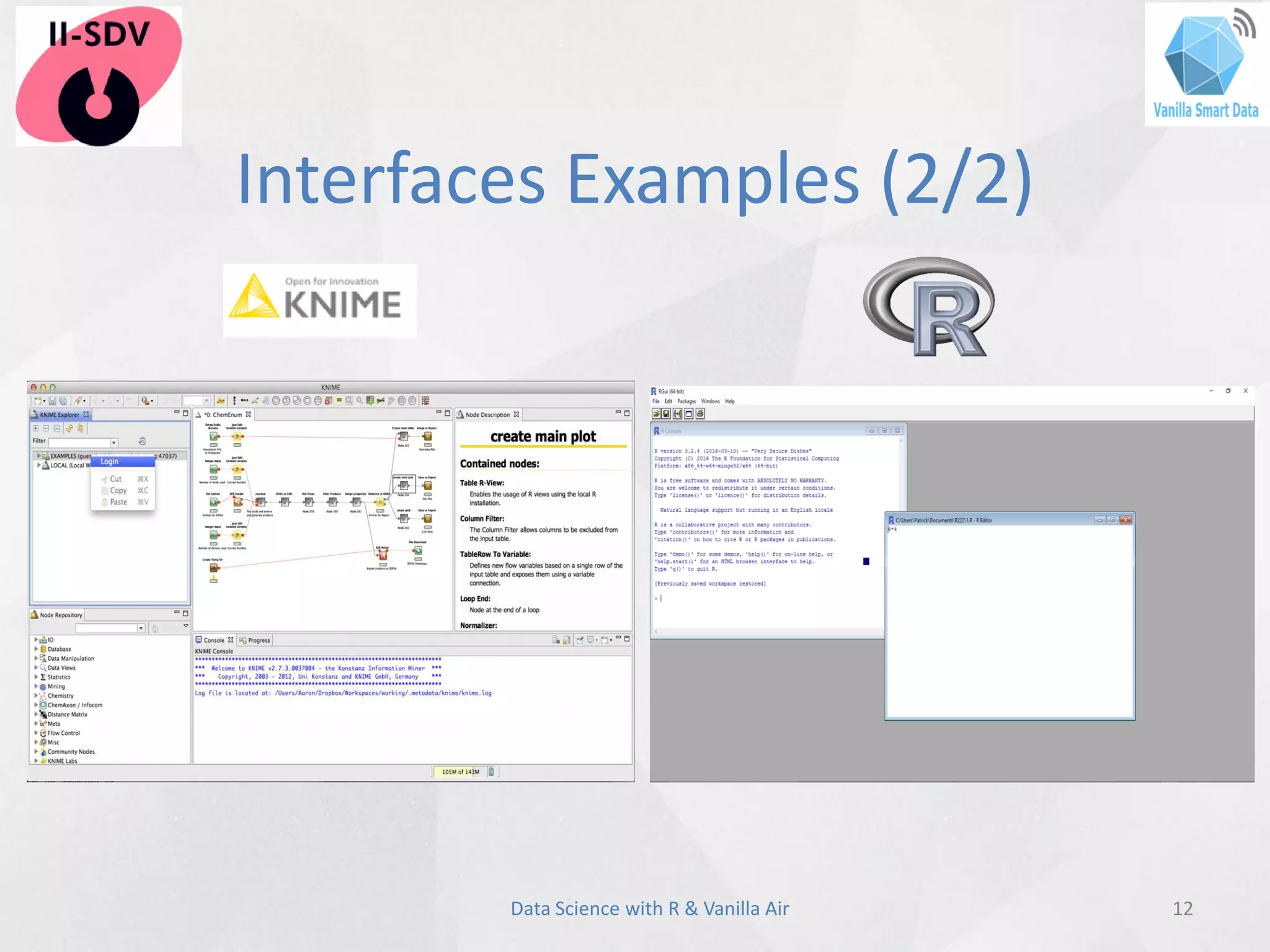Open the Filter dropdown in KNIME Explorer
Viewport: 1270px width, 952px height.
114,443
